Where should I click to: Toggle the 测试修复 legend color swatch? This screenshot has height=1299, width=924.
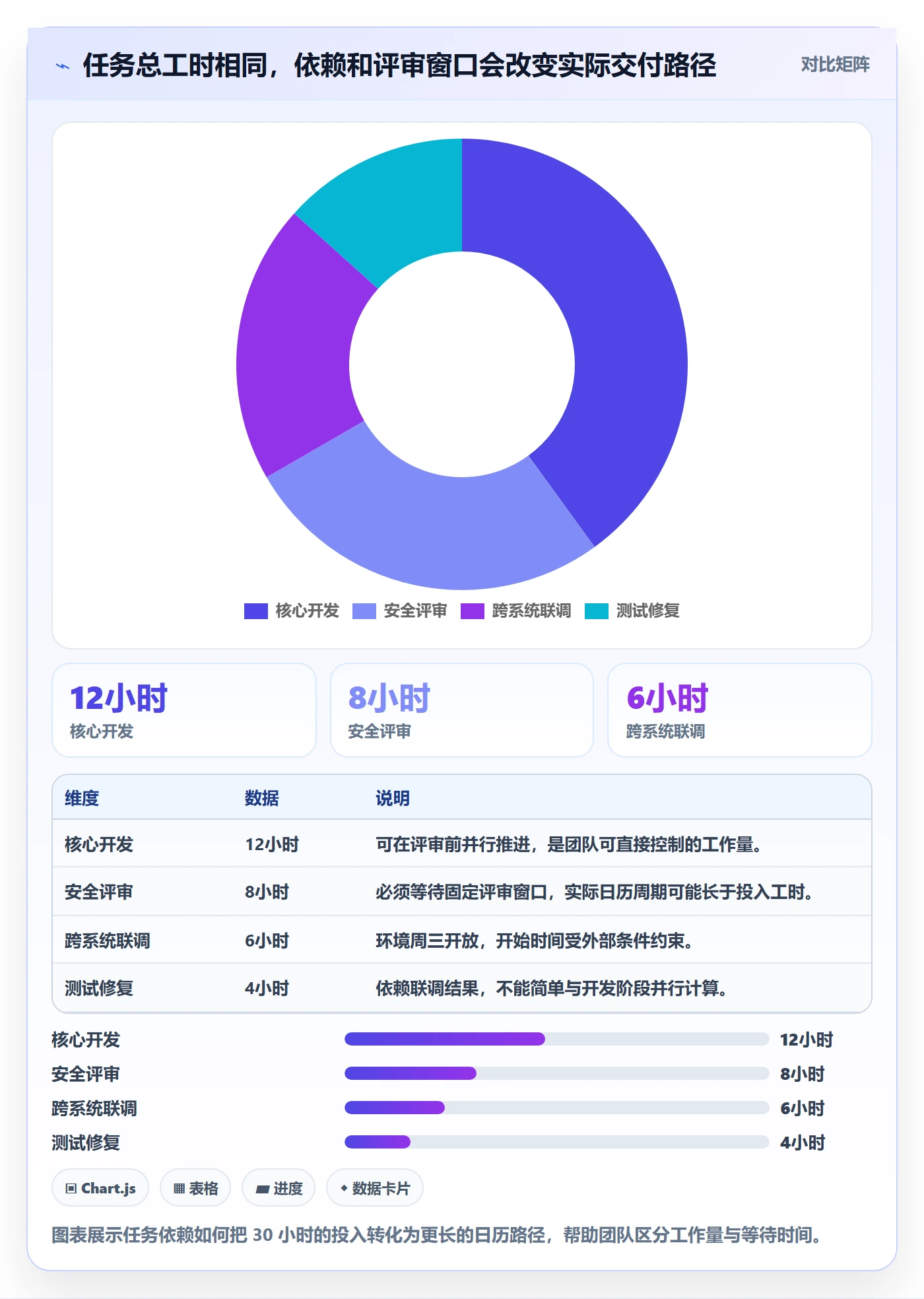(x=596, y=611)
